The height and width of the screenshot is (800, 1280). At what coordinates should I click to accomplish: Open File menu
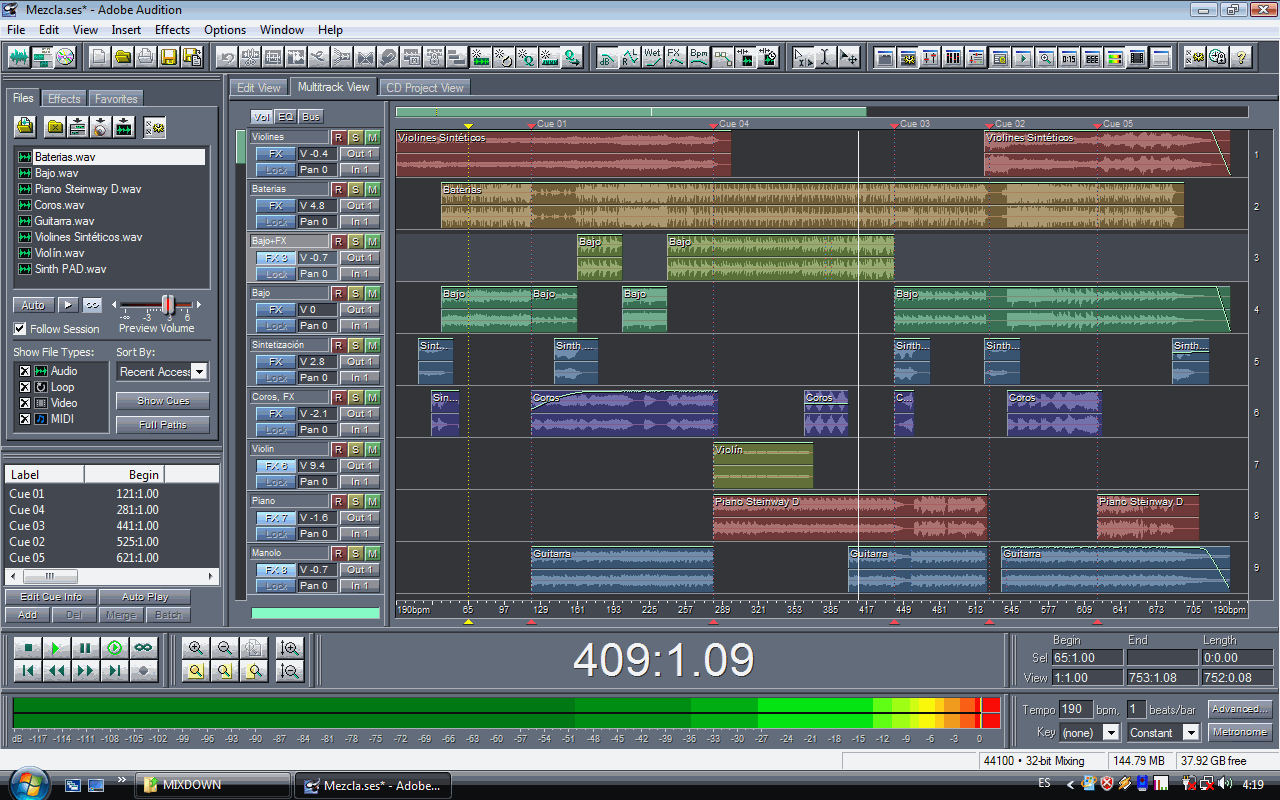[16, 30]
